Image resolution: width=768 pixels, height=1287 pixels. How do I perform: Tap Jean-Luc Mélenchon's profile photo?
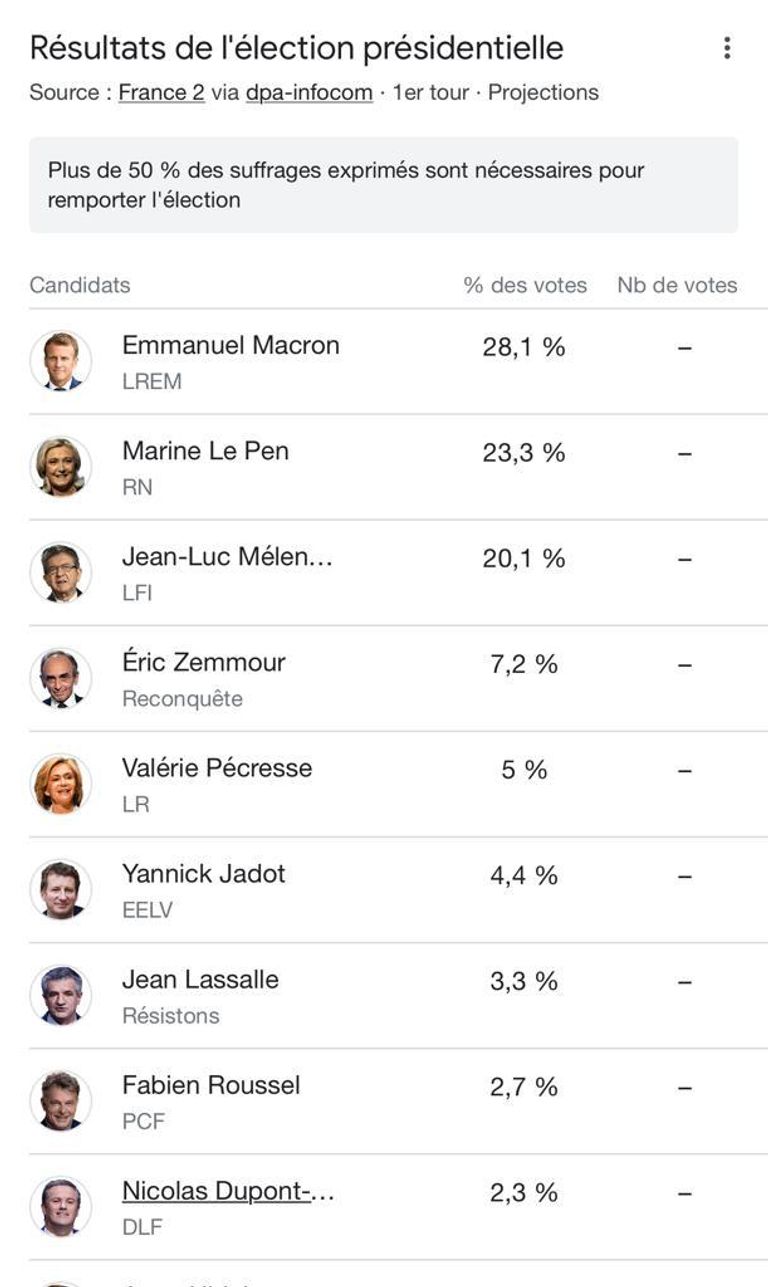click(x=61, y=573)
